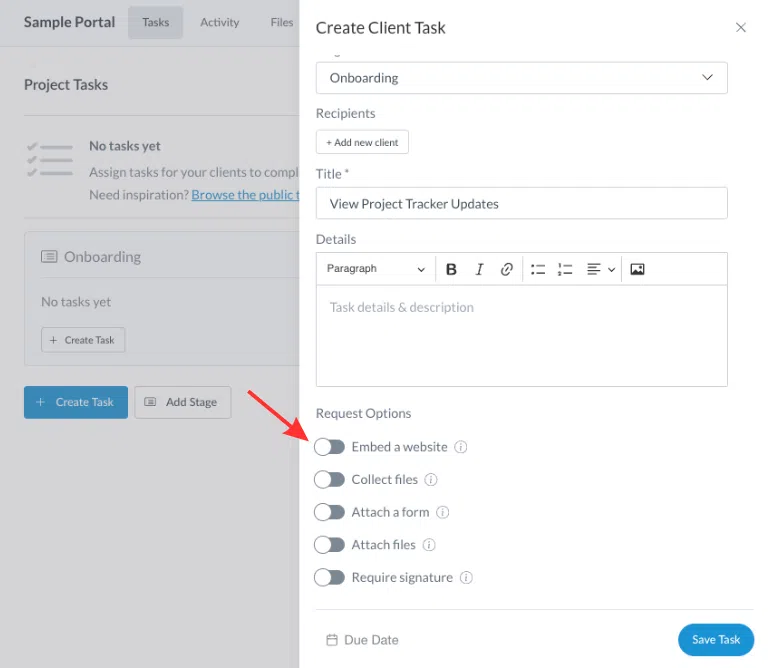Click info icon next to Require signature

click(x=466, y=578)
